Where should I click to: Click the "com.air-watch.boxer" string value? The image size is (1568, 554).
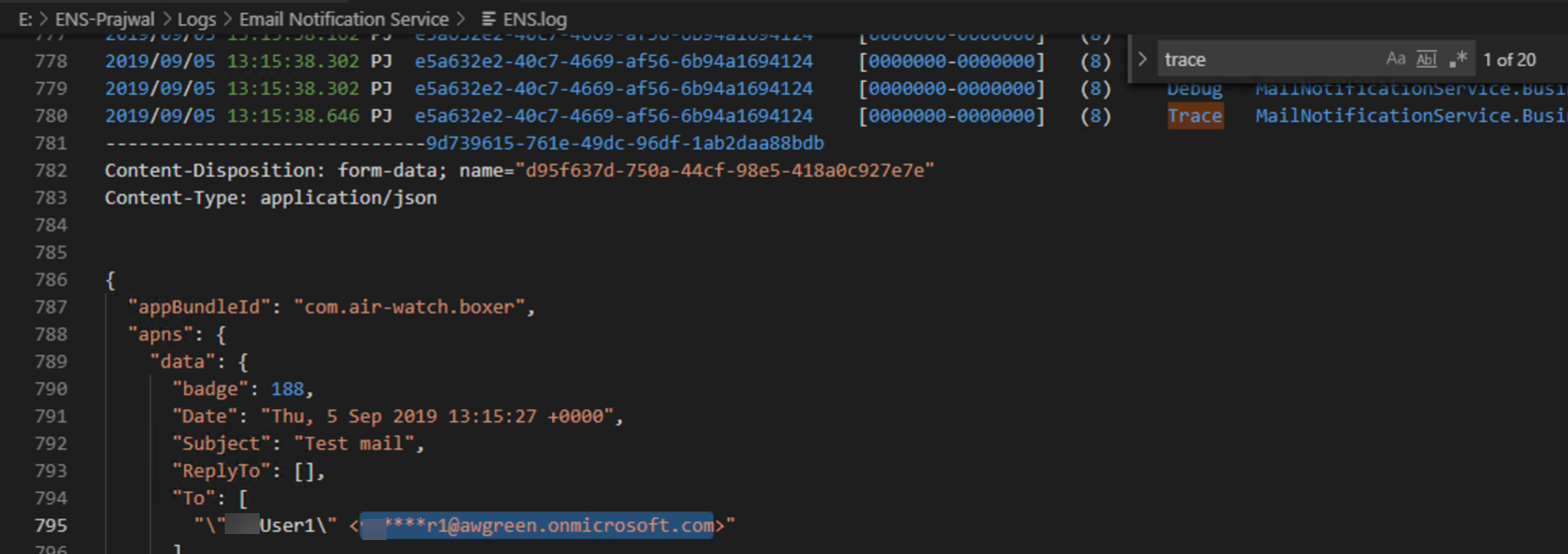click(409, 307)
